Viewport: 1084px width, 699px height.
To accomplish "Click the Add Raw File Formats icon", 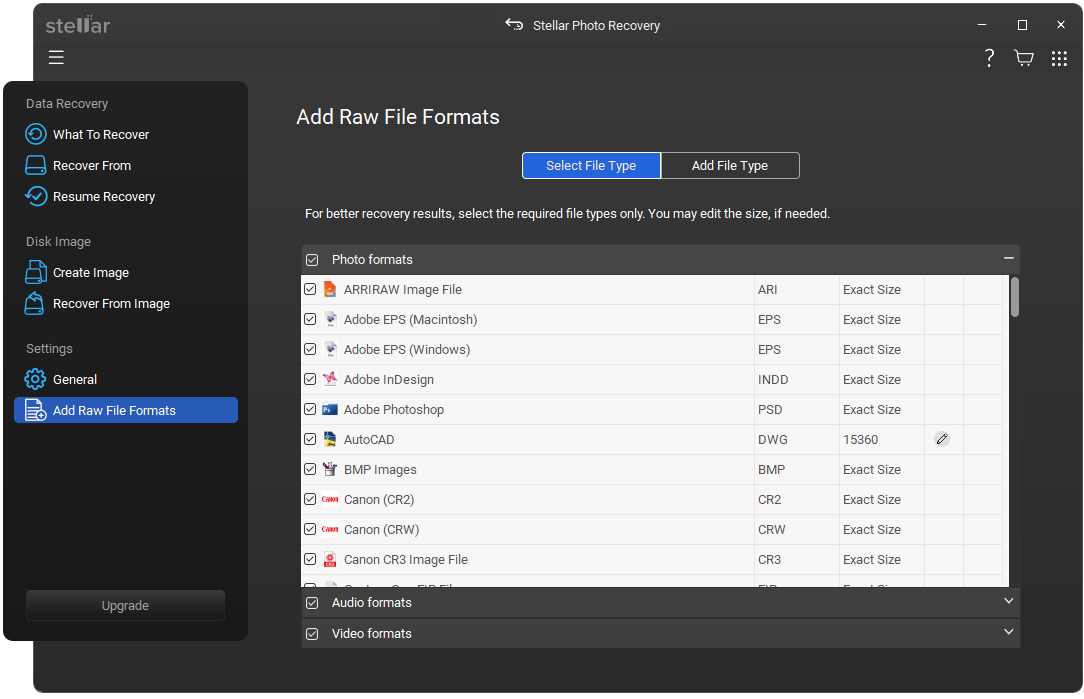I will coord(35,410).
